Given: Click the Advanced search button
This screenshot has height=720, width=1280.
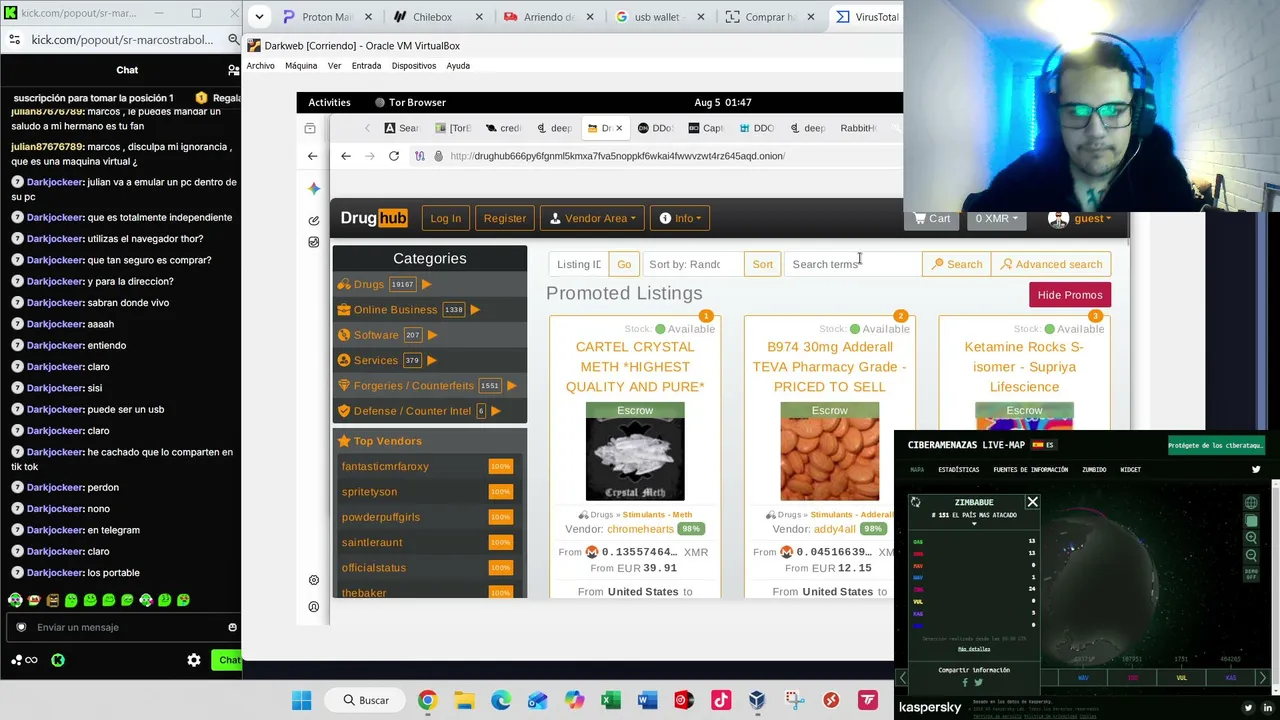Looking at the screenshot, I should click(x=1051, y=264).
